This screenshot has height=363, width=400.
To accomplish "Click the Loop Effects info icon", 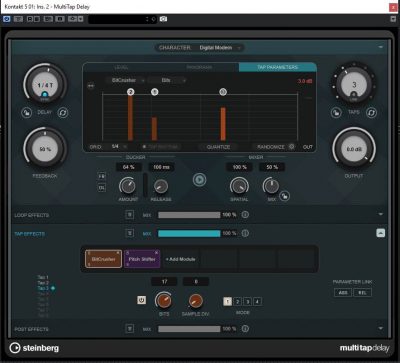I will tap(245, 215).
